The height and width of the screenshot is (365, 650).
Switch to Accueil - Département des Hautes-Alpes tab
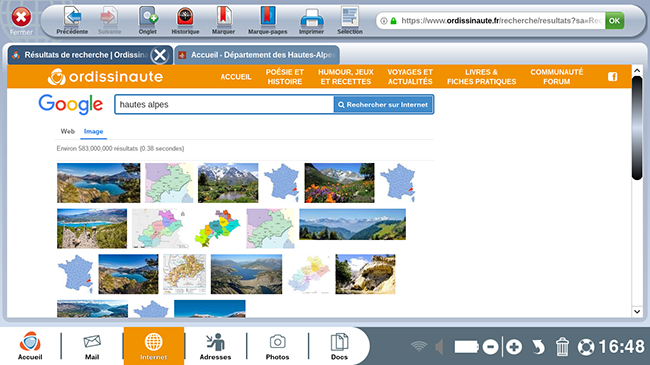257,55
